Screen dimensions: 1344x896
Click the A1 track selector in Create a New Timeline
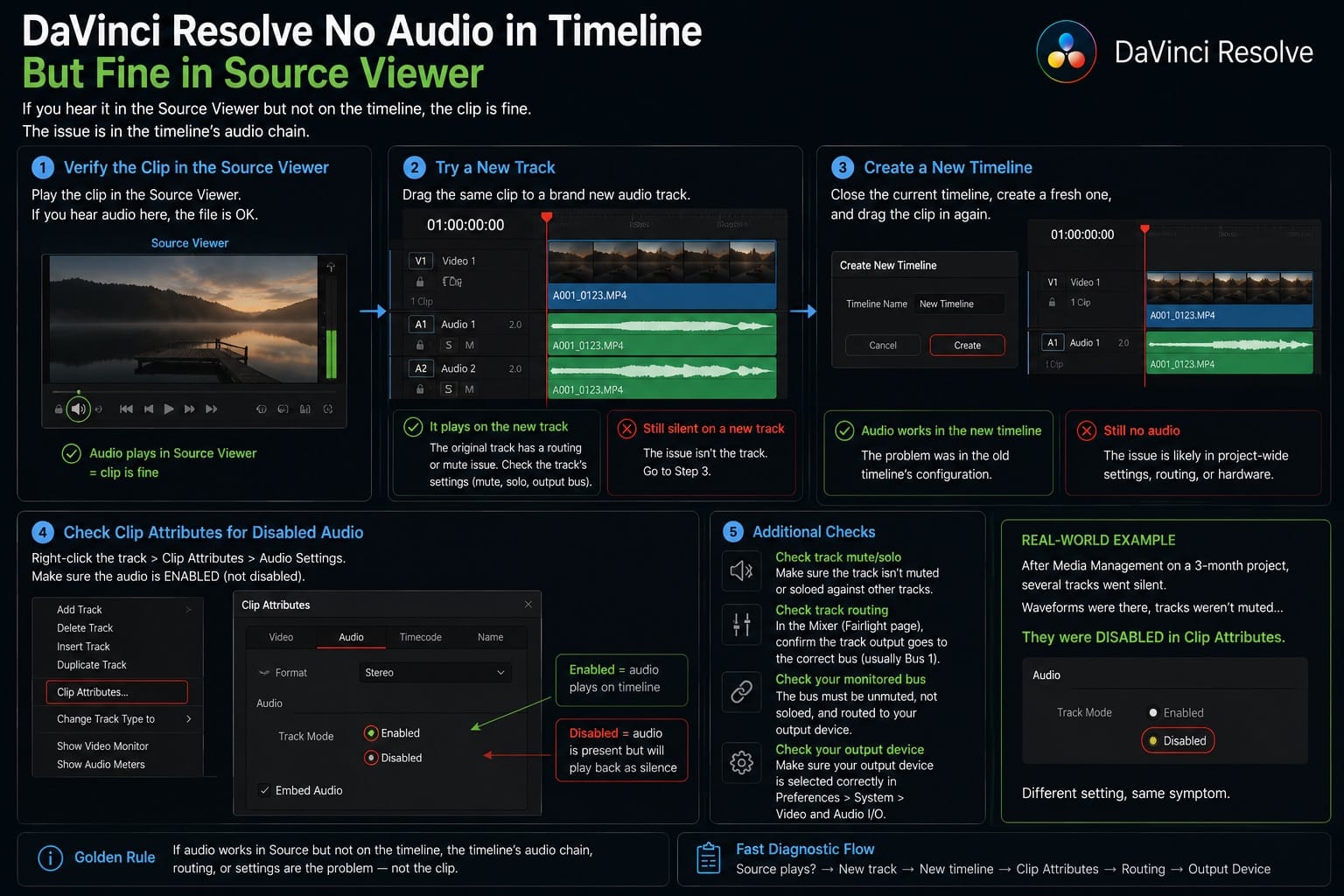coord(1053,343)
